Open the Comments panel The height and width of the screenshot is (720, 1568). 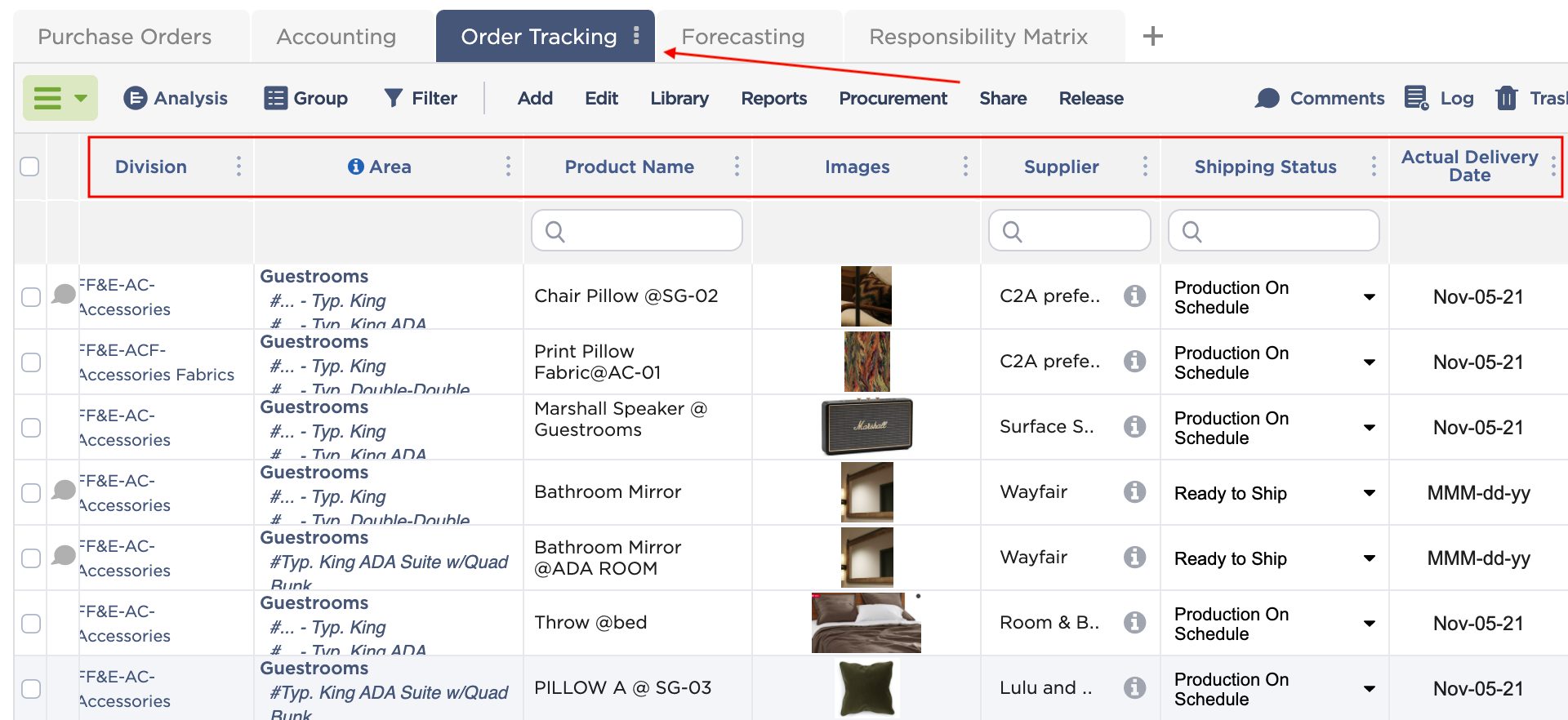[1319, 98]
